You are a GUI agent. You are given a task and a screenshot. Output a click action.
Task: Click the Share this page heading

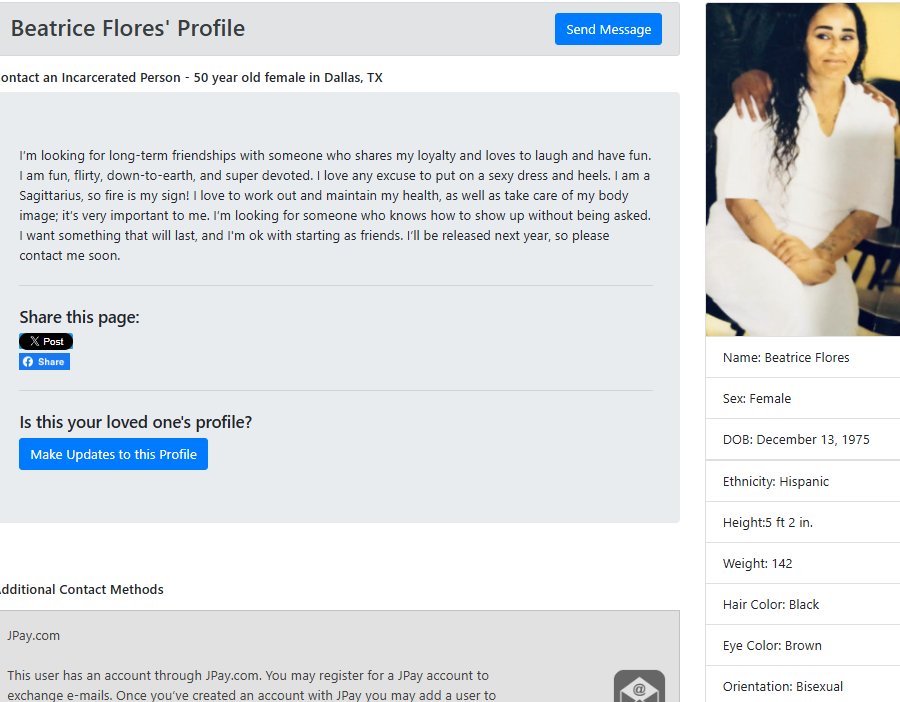click(79, 317)
